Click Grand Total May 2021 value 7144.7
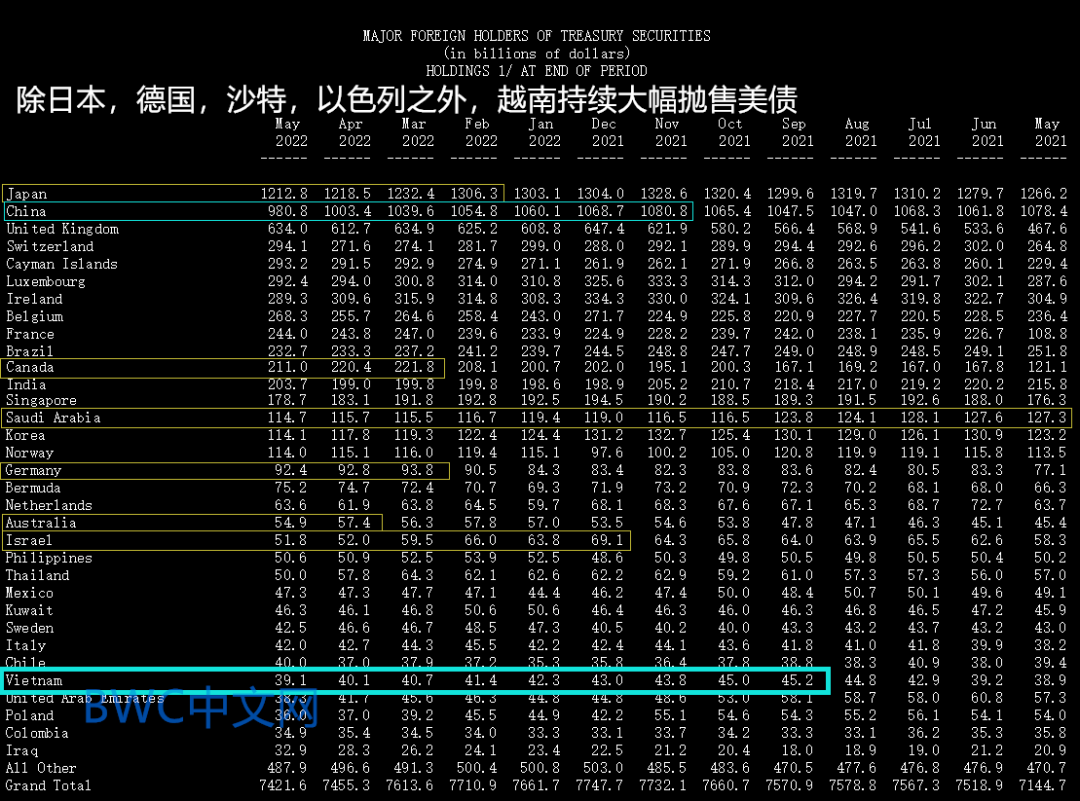Viewport: 1080px width, 801px height. (1043, 785)
